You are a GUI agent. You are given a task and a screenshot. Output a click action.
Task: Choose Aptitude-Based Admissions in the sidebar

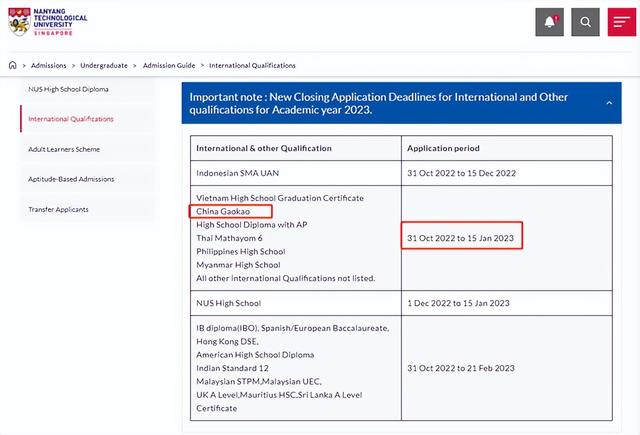click(x=71, y=179)
